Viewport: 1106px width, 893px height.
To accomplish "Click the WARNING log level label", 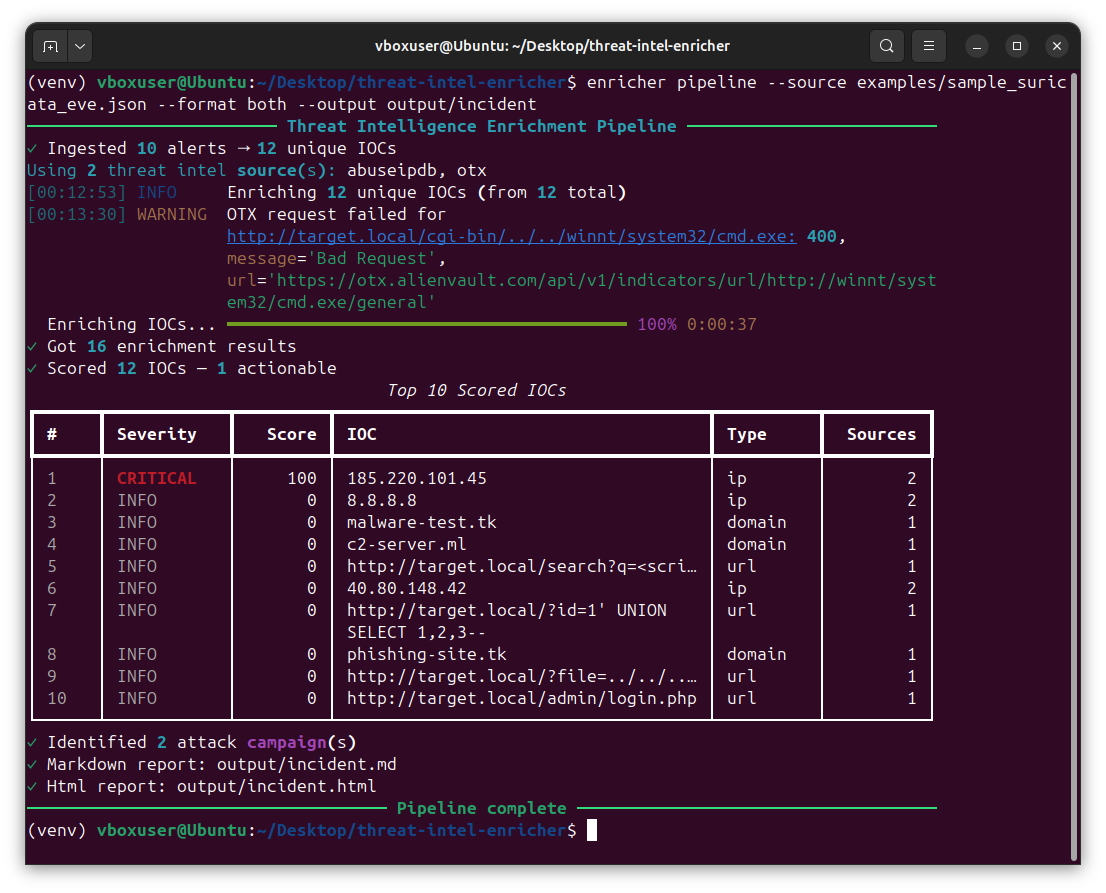I will click(x=172, y=214).
